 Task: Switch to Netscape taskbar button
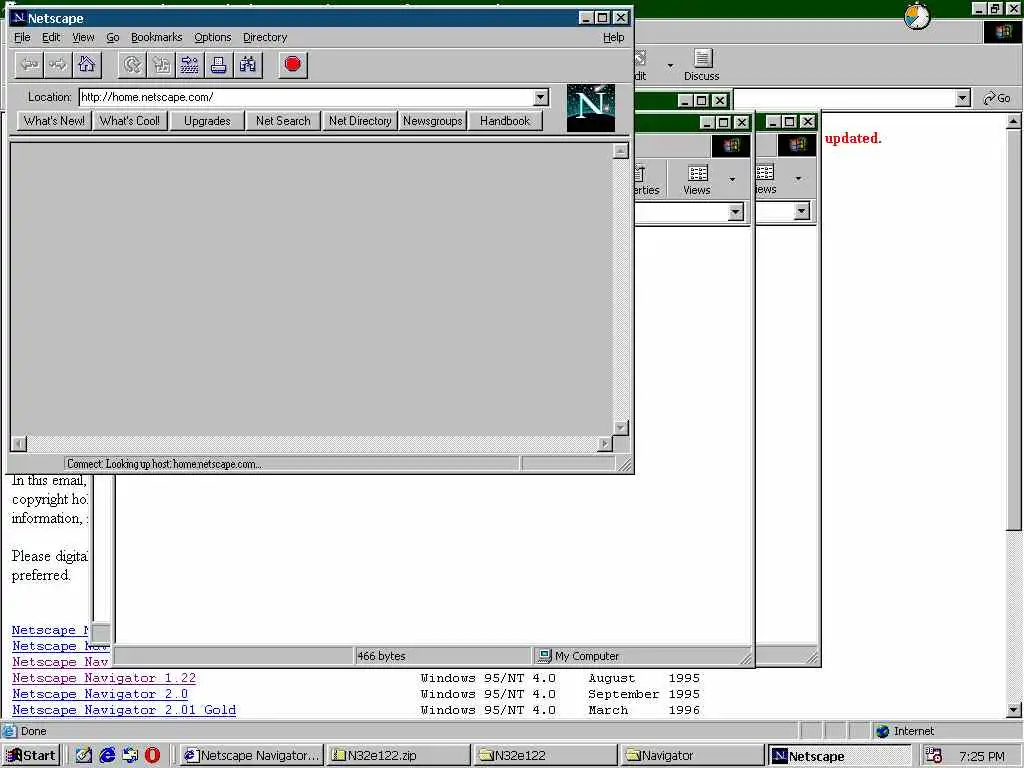click(x=839, y=756)
